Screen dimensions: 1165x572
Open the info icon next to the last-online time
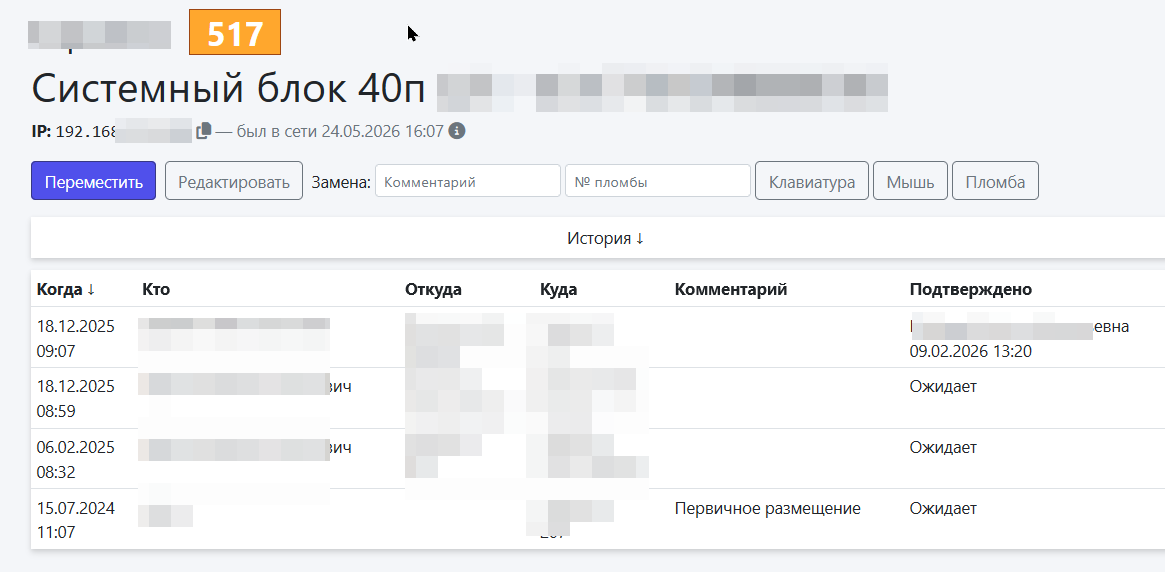coord(458,131)
